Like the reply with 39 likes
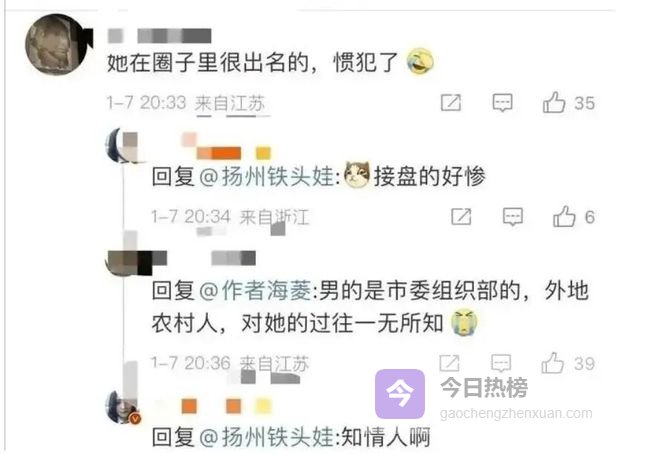 (552, 363)
